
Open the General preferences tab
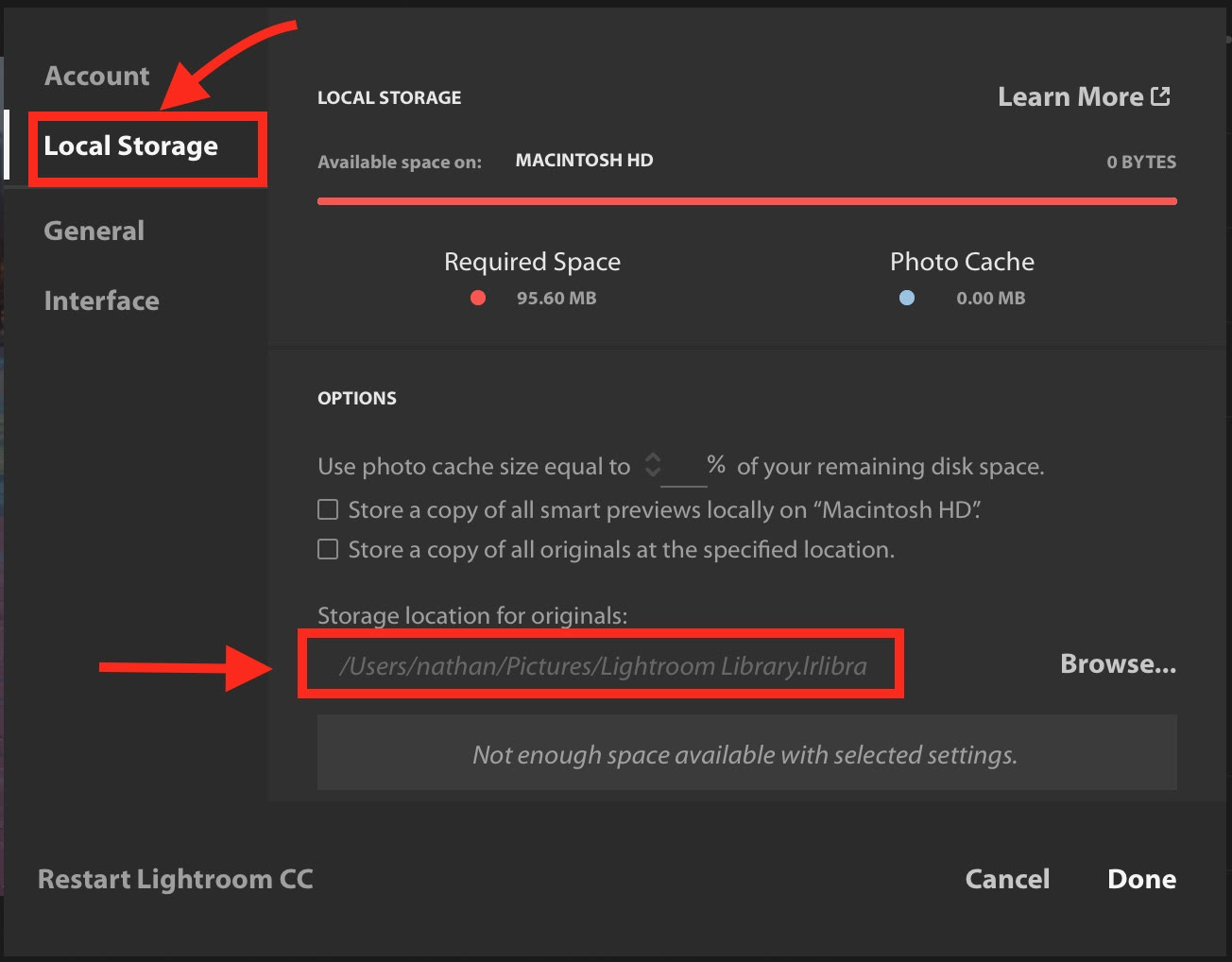click(x=94, y=231)
